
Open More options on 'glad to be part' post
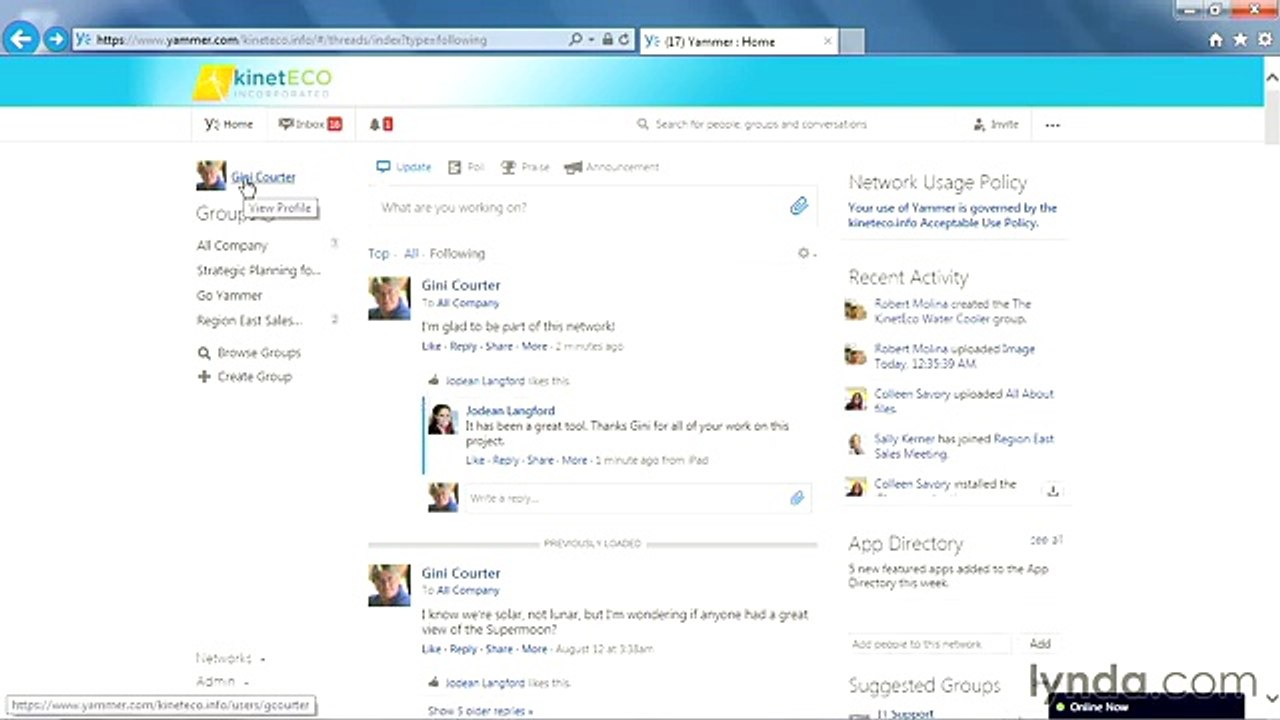coord(534,346)
